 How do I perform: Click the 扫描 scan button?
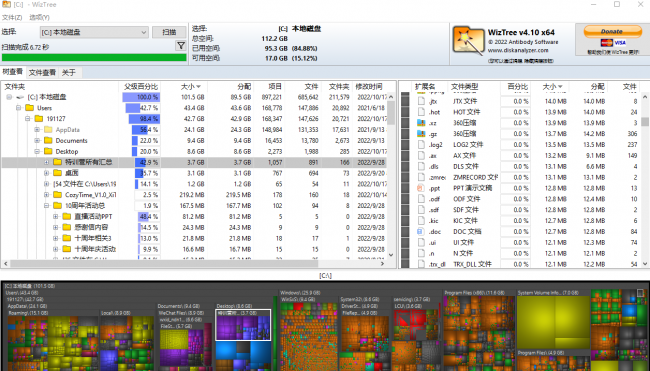click(169, 32)
